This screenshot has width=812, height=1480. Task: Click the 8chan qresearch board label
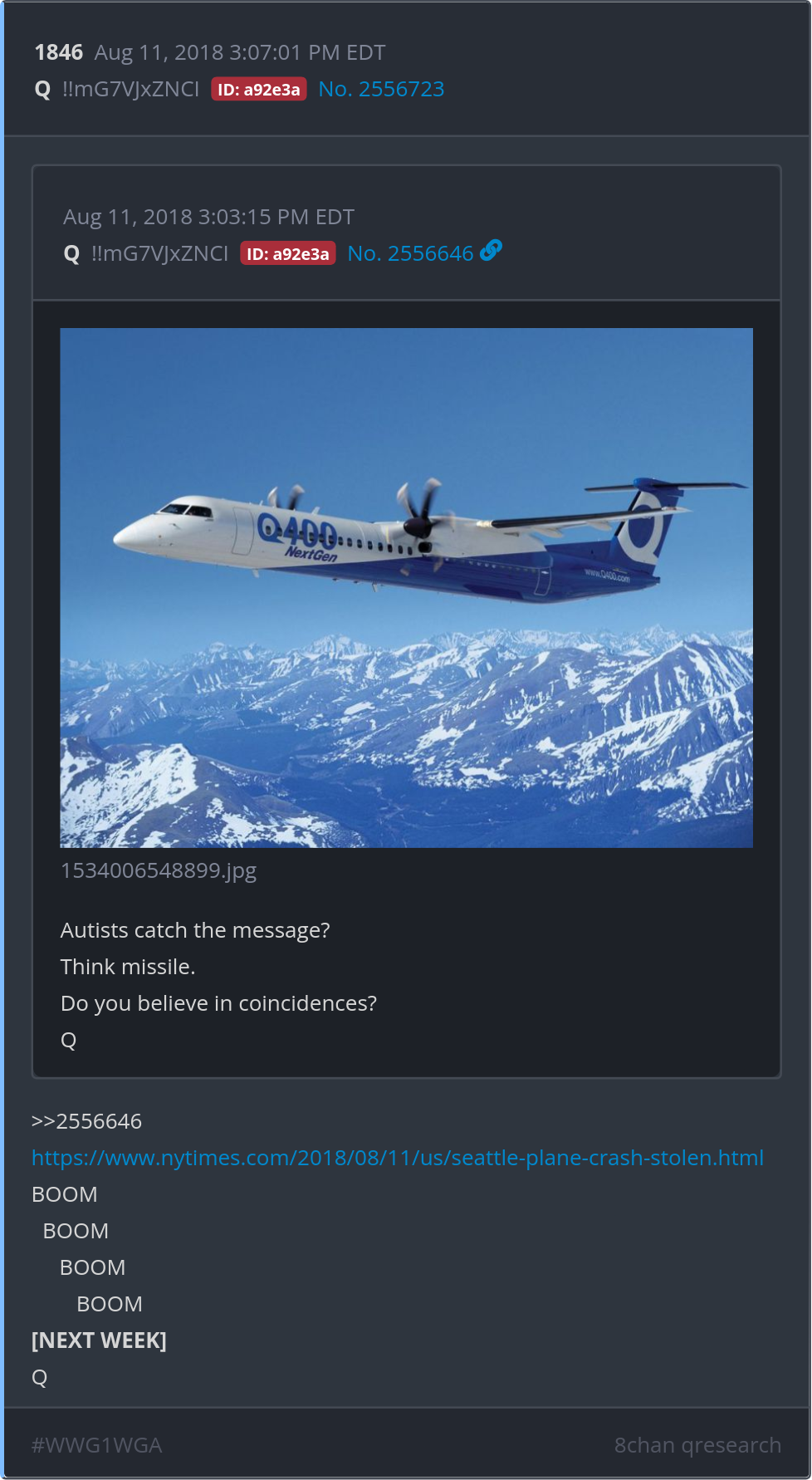tap(697, 1445)
